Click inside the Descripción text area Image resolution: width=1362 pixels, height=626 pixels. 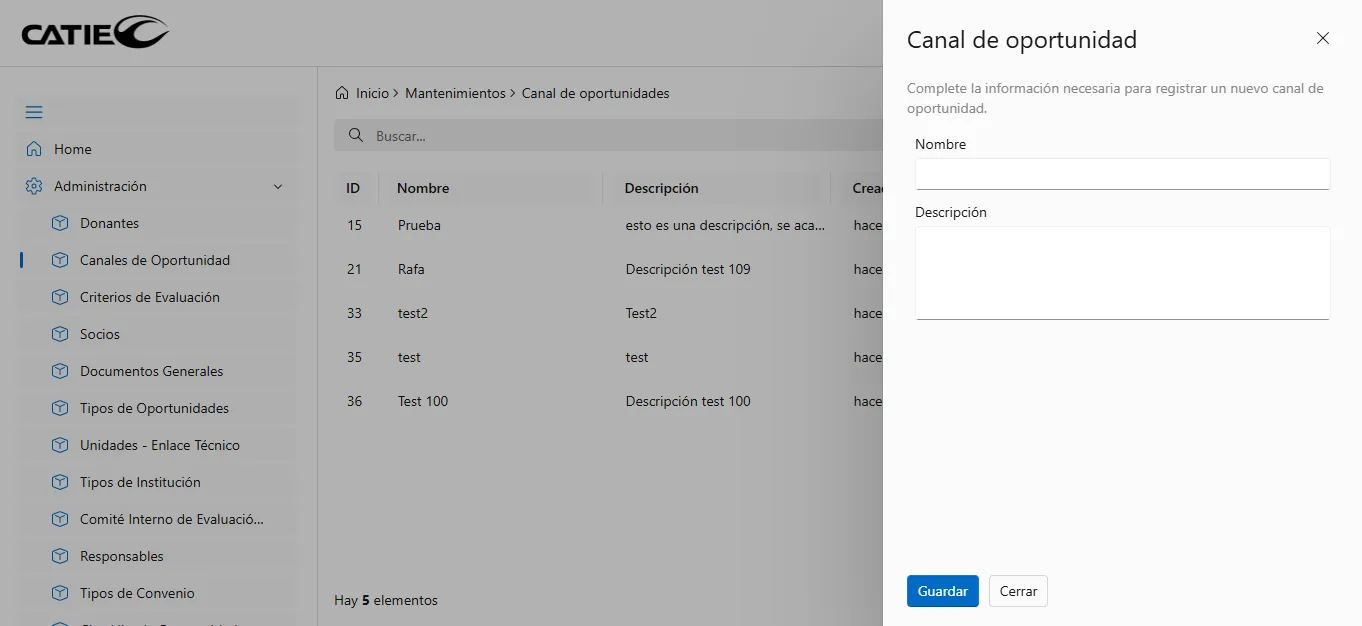pos(1122,272)
